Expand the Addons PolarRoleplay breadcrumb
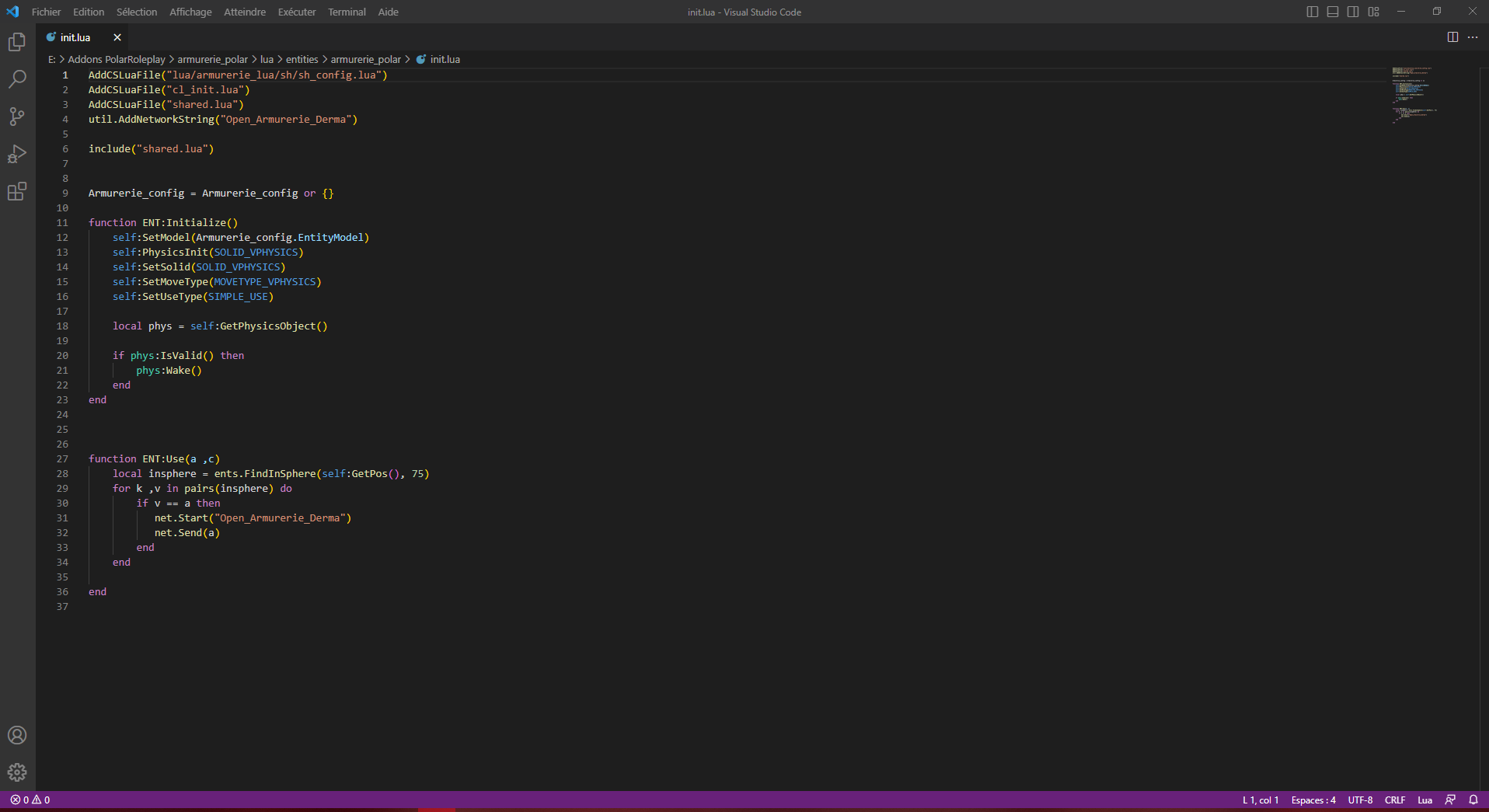This screenshot has width=1489, height=812. 117,59
